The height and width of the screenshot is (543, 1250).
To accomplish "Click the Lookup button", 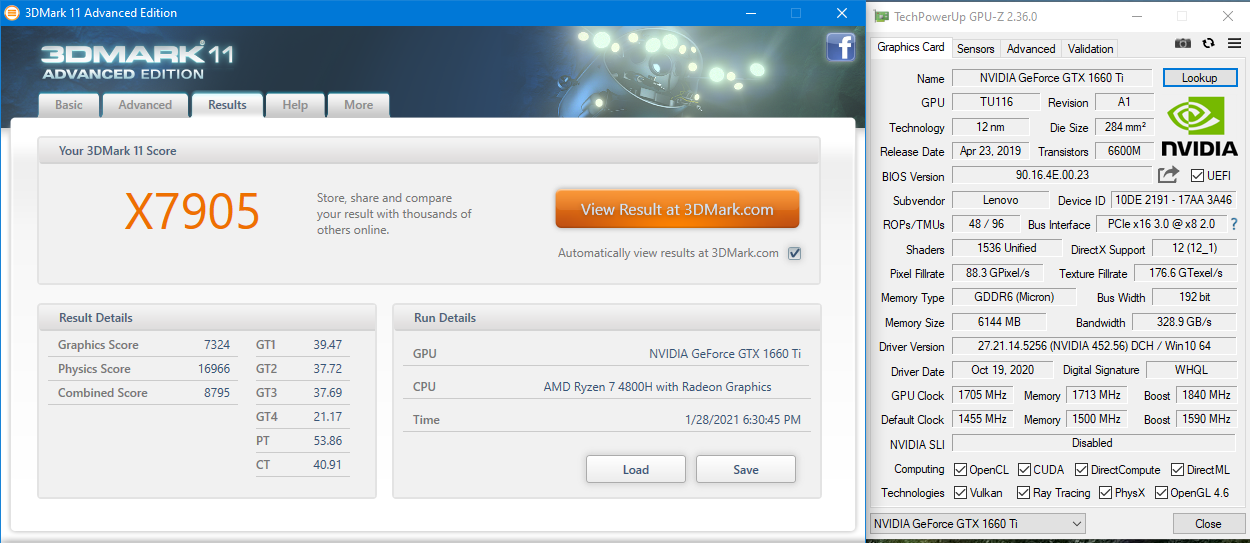I will (x=1200, y=78).
